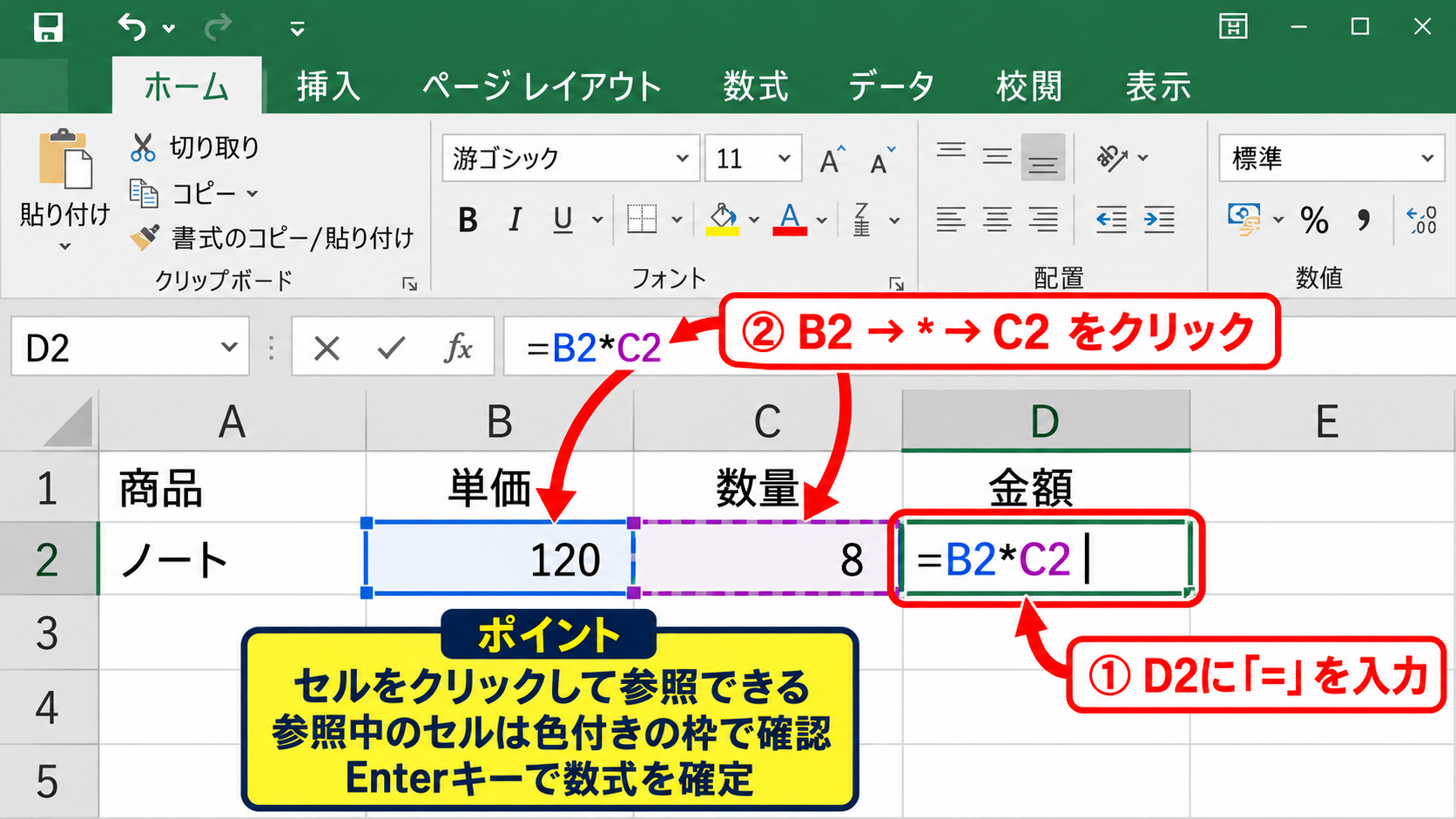Select column header B
This screenshot has height=819, width=1456.
tap(499, 422)
